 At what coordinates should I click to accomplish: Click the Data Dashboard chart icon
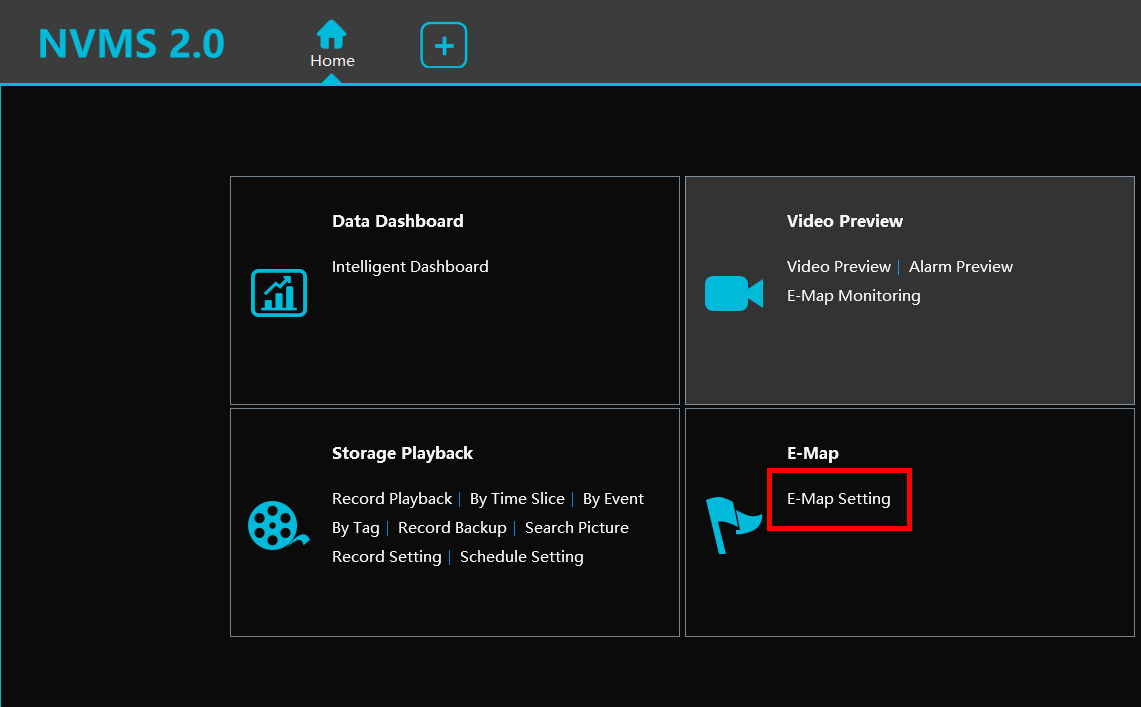[279, 293]
